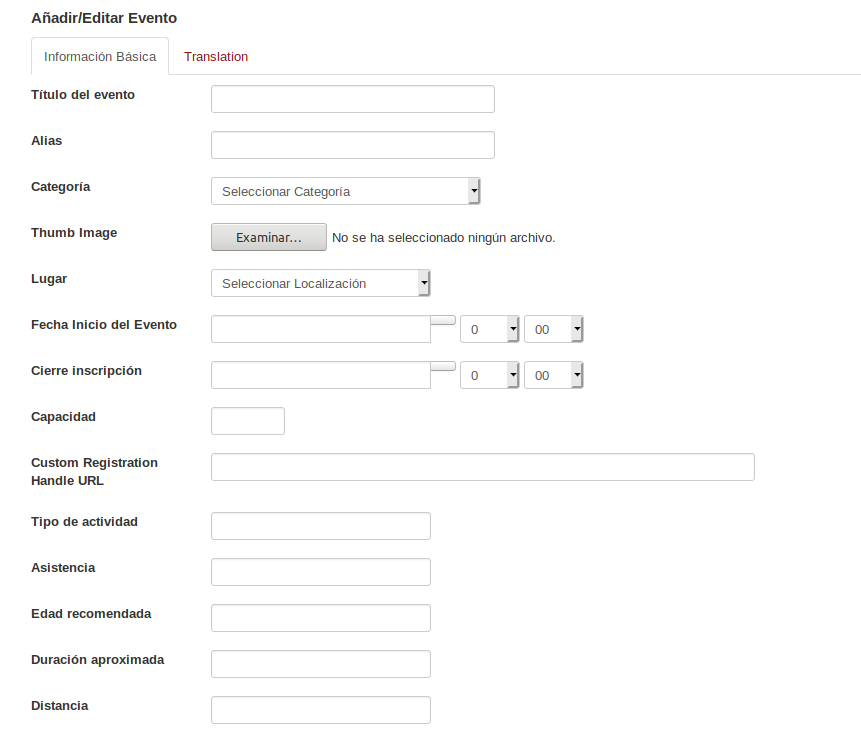Focus the Capacidad input box
The image size is (861, 734).
pos(248,421)
